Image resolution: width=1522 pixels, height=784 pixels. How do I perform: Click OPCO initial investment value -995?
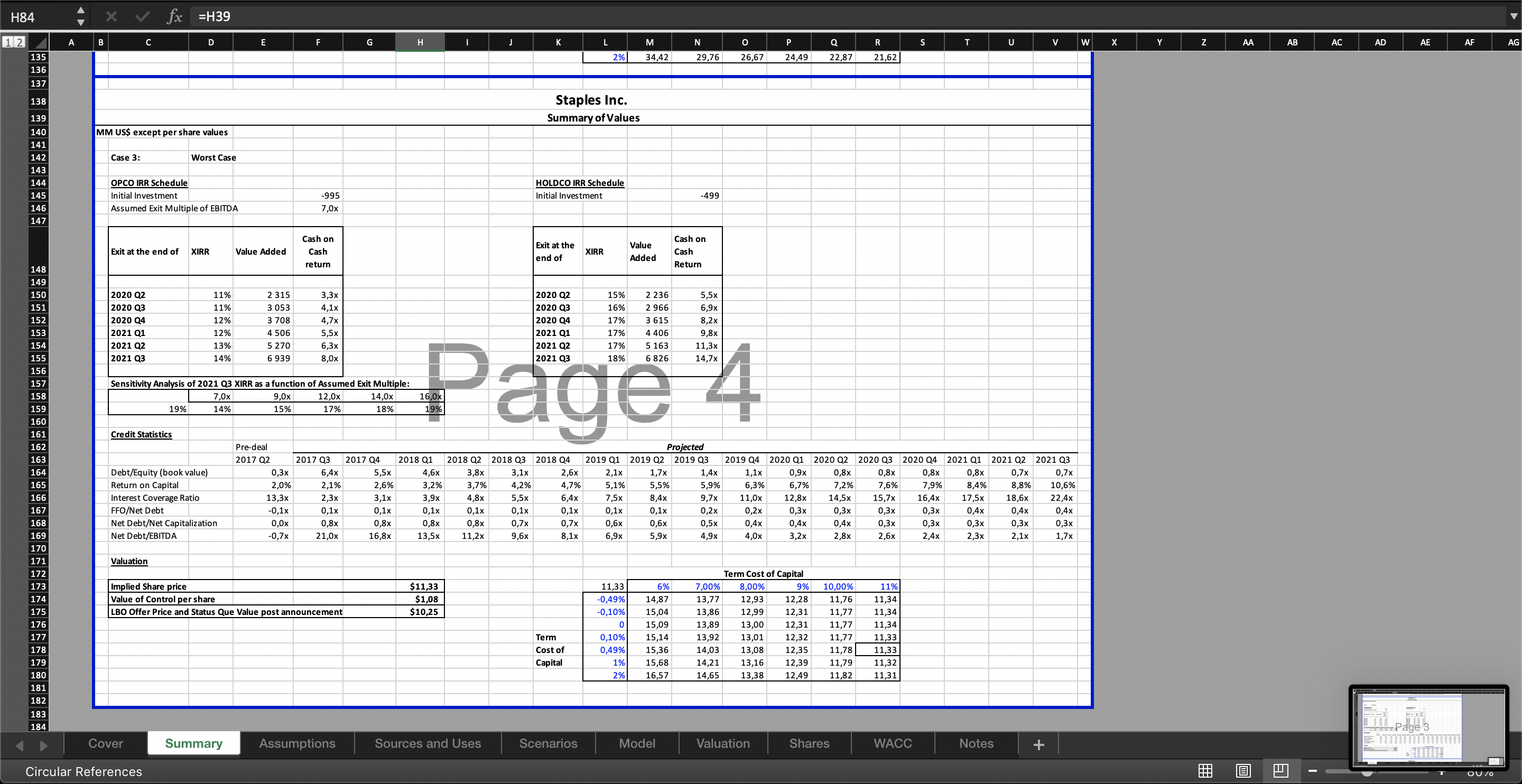[x=330, y=195]
